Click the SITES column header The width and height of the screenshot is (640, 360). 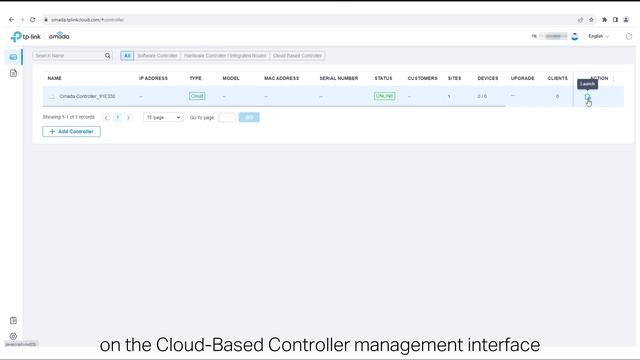click(x=454, y=78)
